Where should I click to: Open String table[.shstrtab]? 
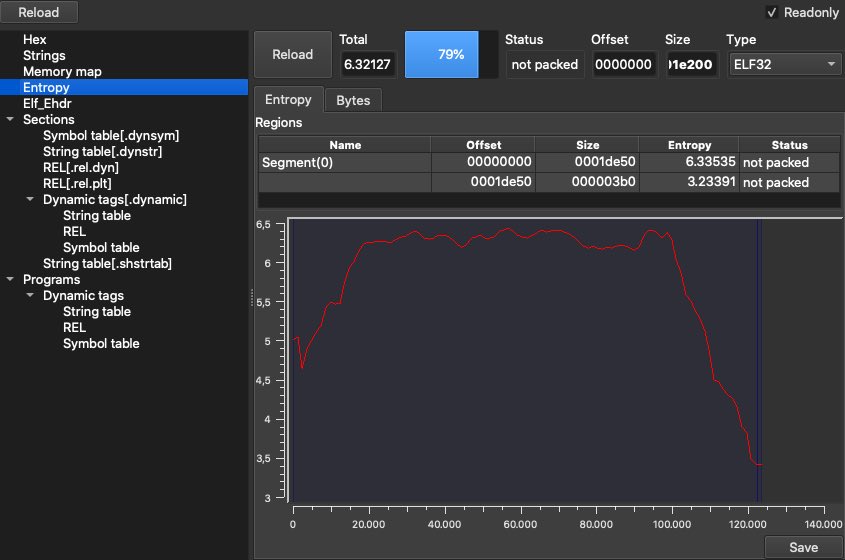point(107,264)
